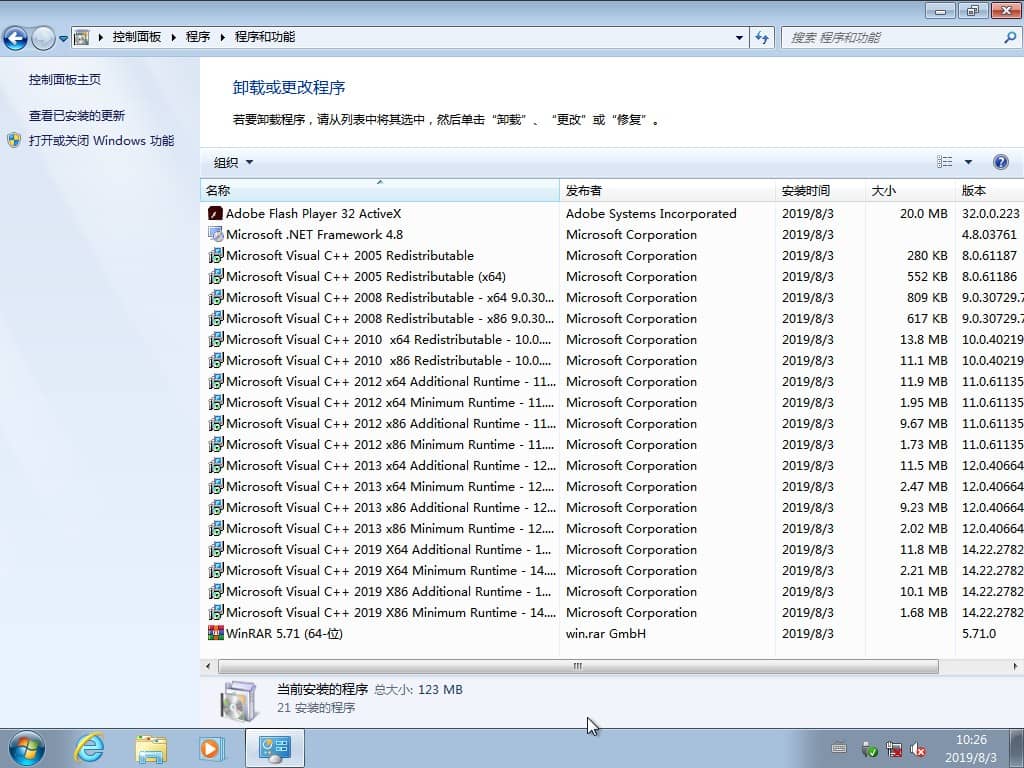Open the 组织 dropdown menu

pyautogui.click(x=233, y=163)
